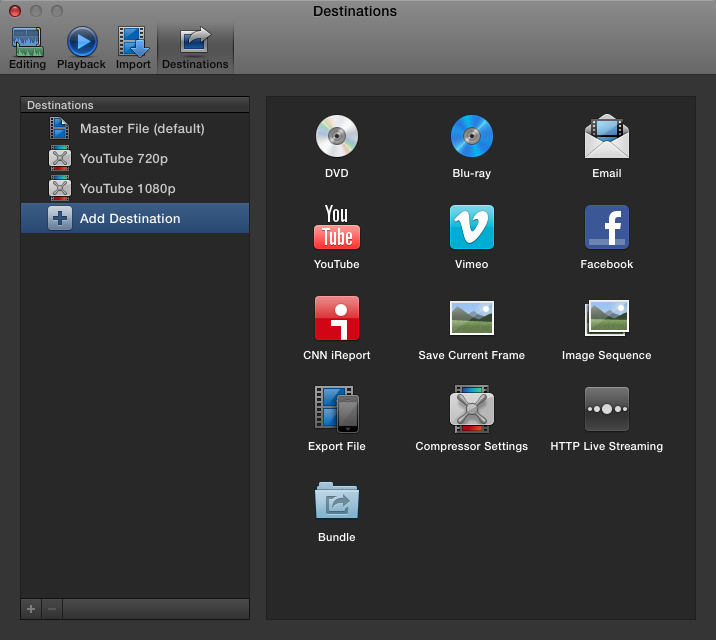Select the Blu-ray disc destination icon
The height and width of the screenshot is (640, 716).
click(472, 136)
